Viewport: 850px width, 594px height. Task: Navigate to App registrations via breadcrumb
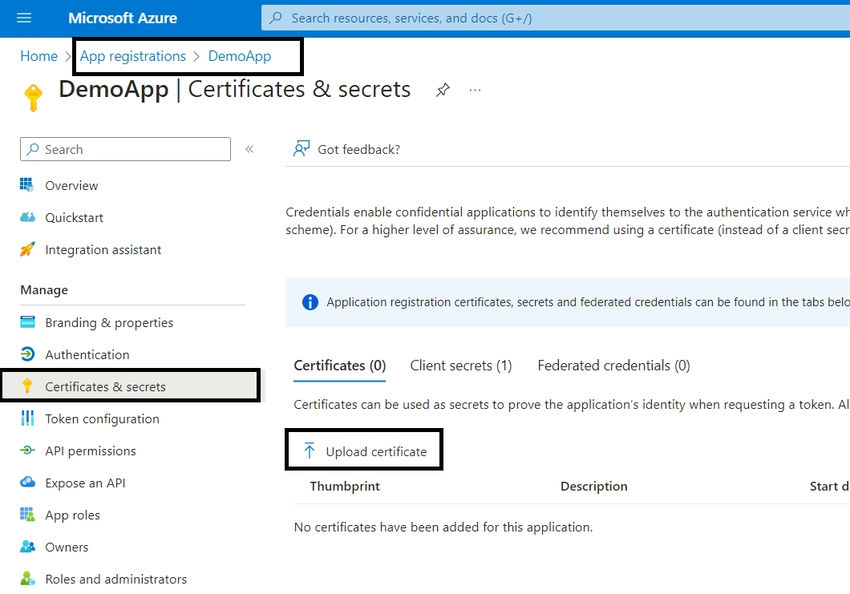coord(133,56)
